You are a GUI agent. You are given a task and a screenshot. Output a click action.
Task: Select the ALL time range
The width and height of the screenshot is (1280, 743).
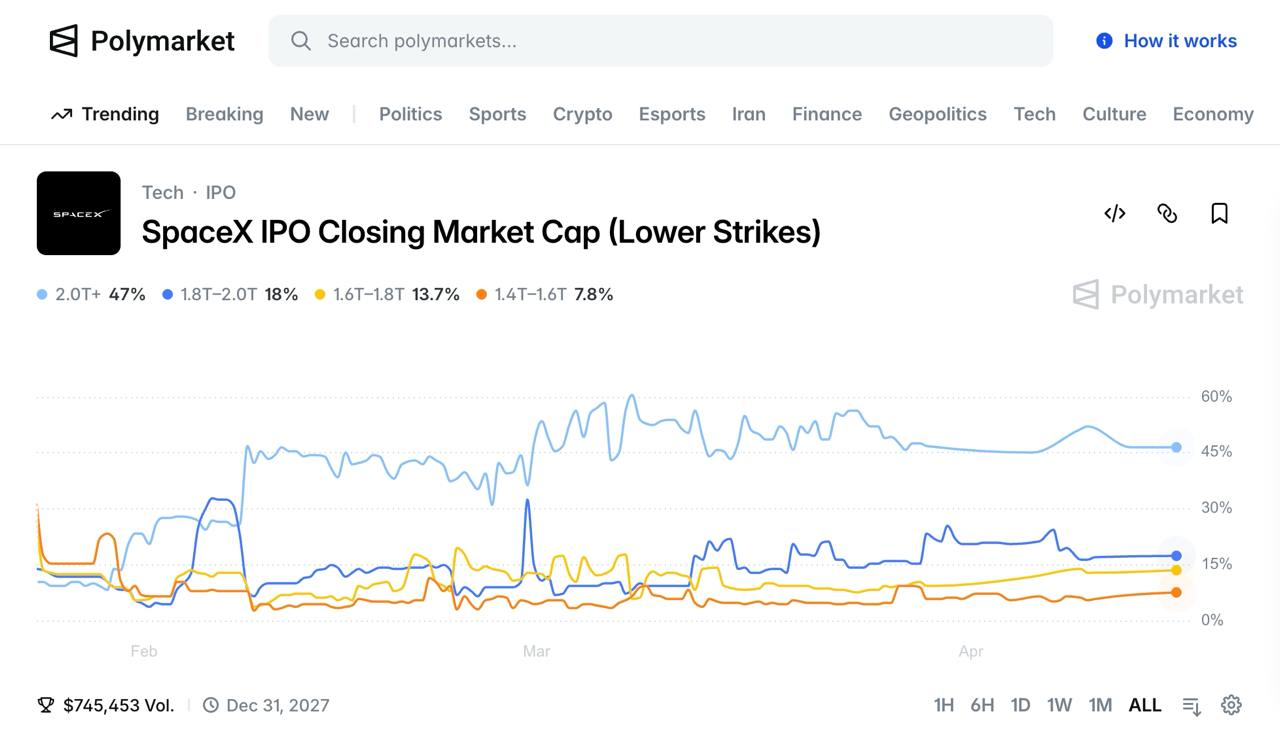(x=1144, y=705)
